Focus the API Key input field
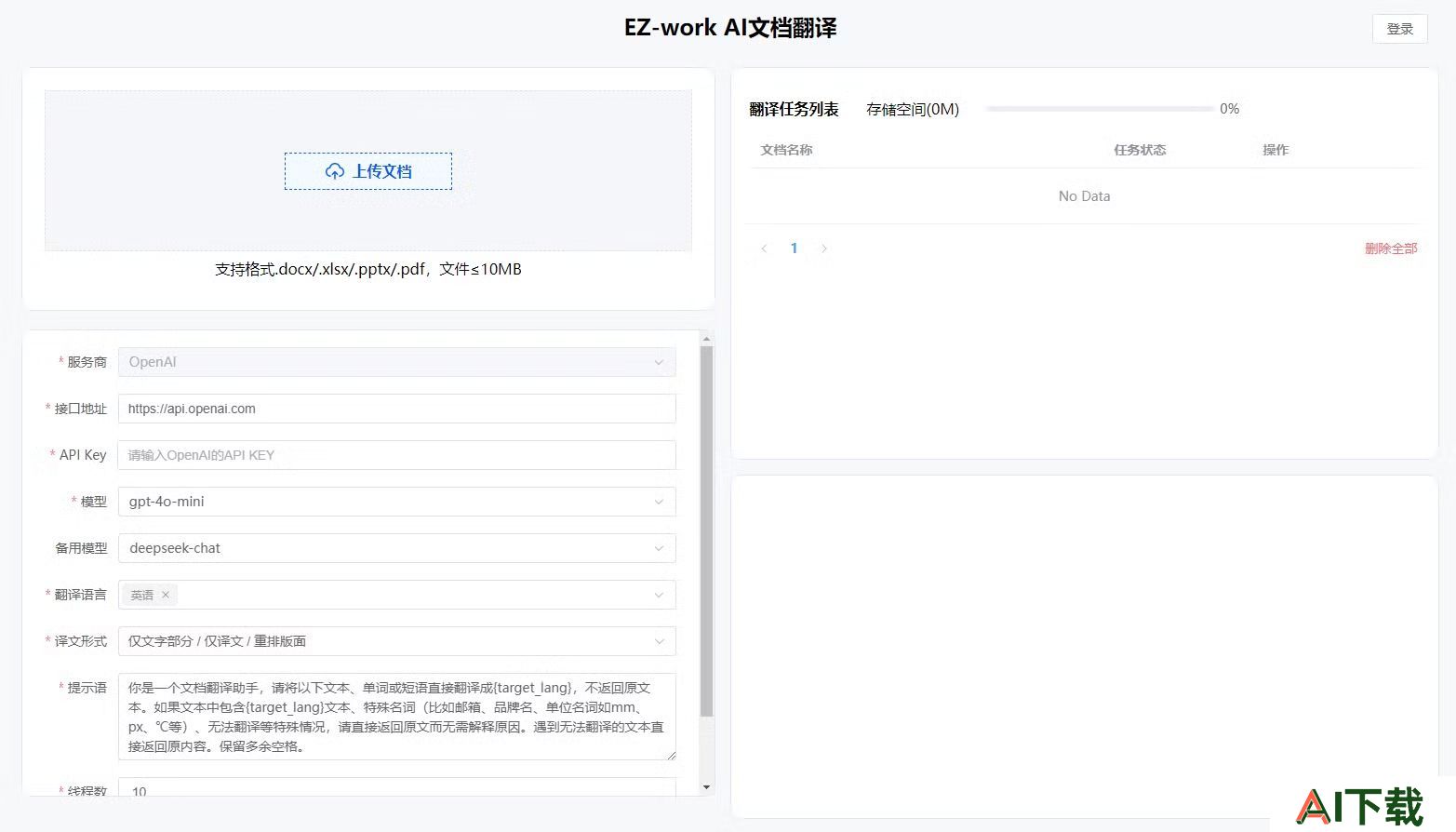Viewport: 1456px width, 832px height. [396, 455]
